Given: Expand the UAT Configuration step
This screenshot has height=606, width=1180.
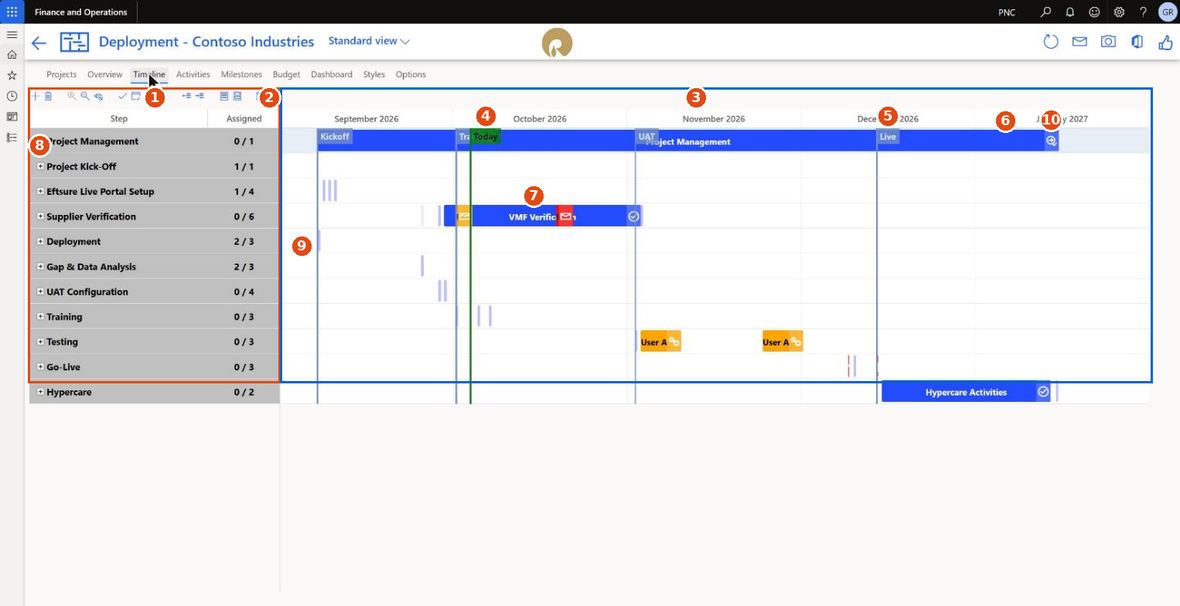Looking at the screenshot, I should click(41, 291).
